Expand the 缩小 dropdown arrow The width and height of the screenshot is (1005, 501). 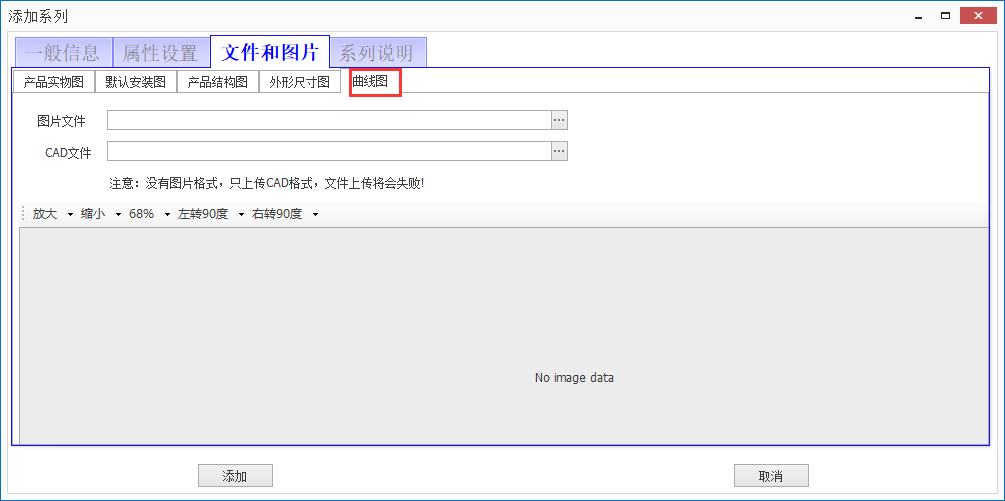pos(118,215)
